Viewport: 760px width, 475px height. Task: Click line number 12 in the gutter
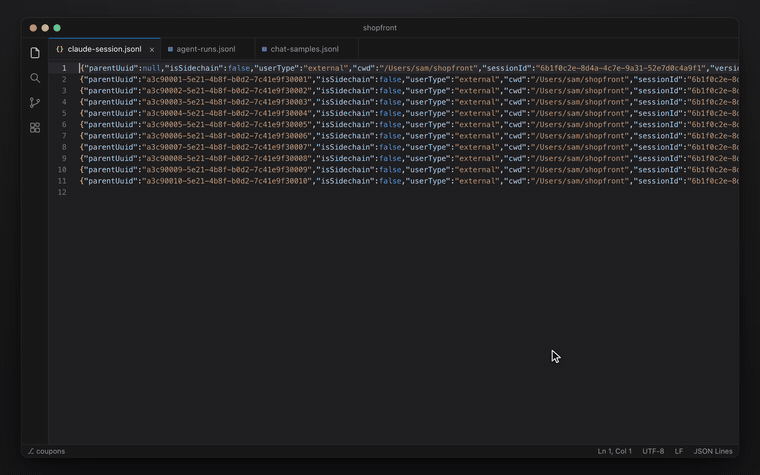tap(62, 192)
